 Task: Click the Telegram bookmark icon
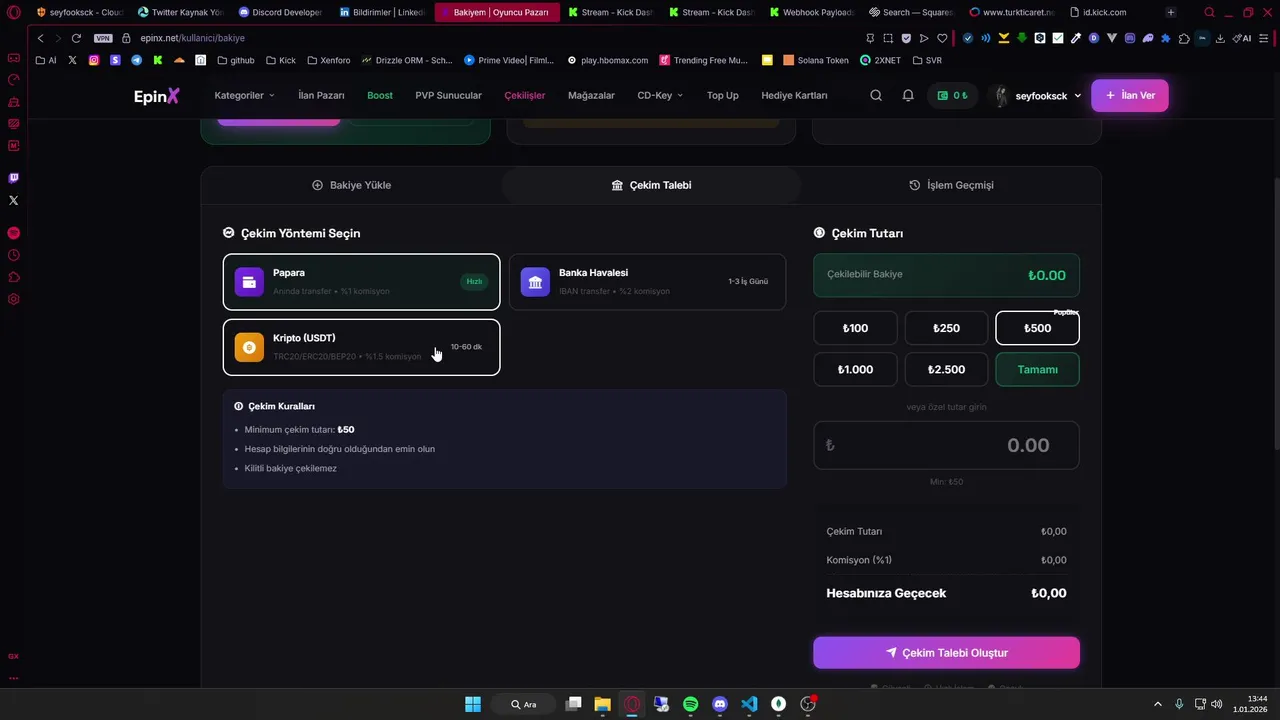pos(136,60)
